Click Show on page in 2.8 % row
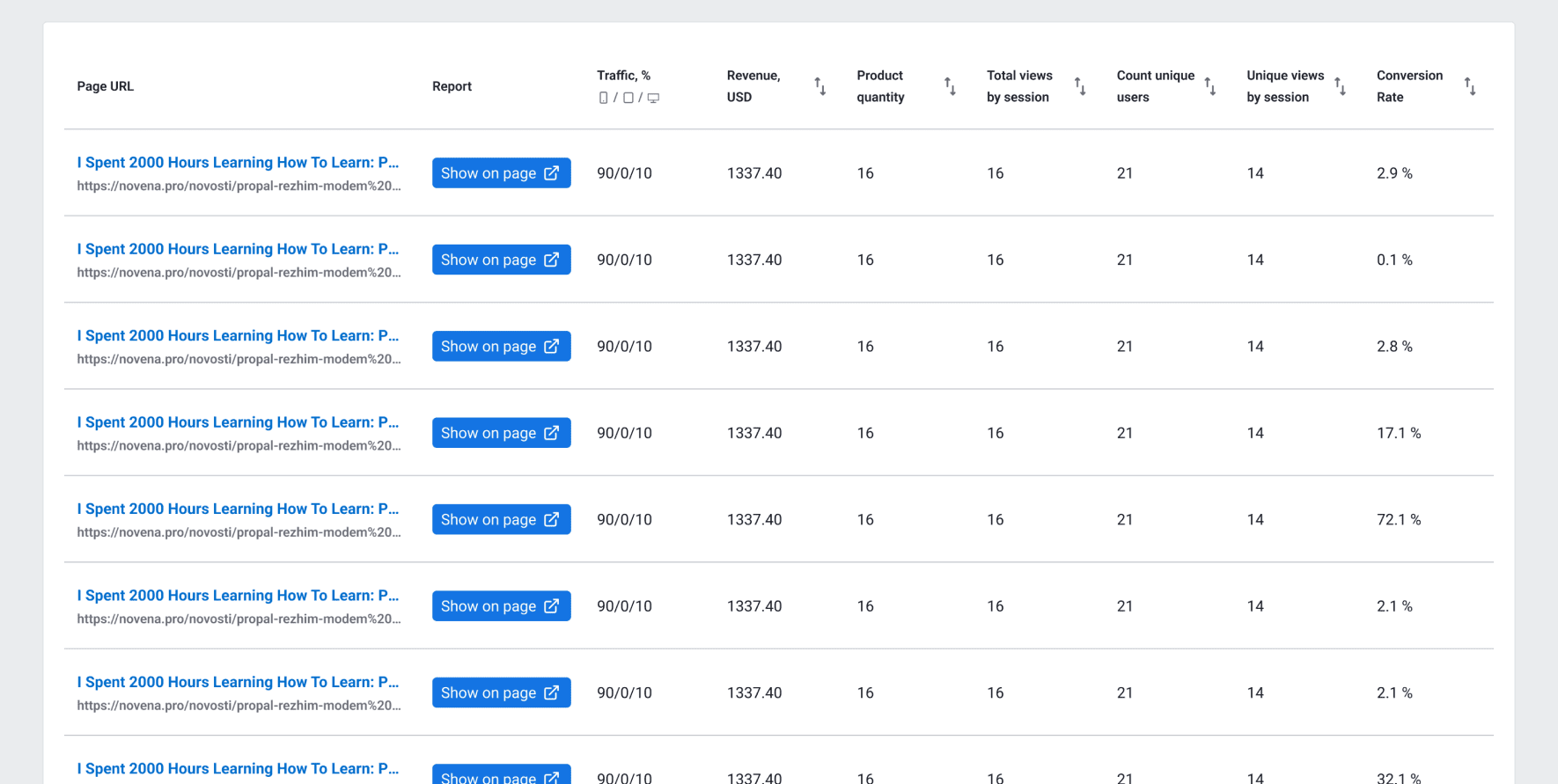 501,347
